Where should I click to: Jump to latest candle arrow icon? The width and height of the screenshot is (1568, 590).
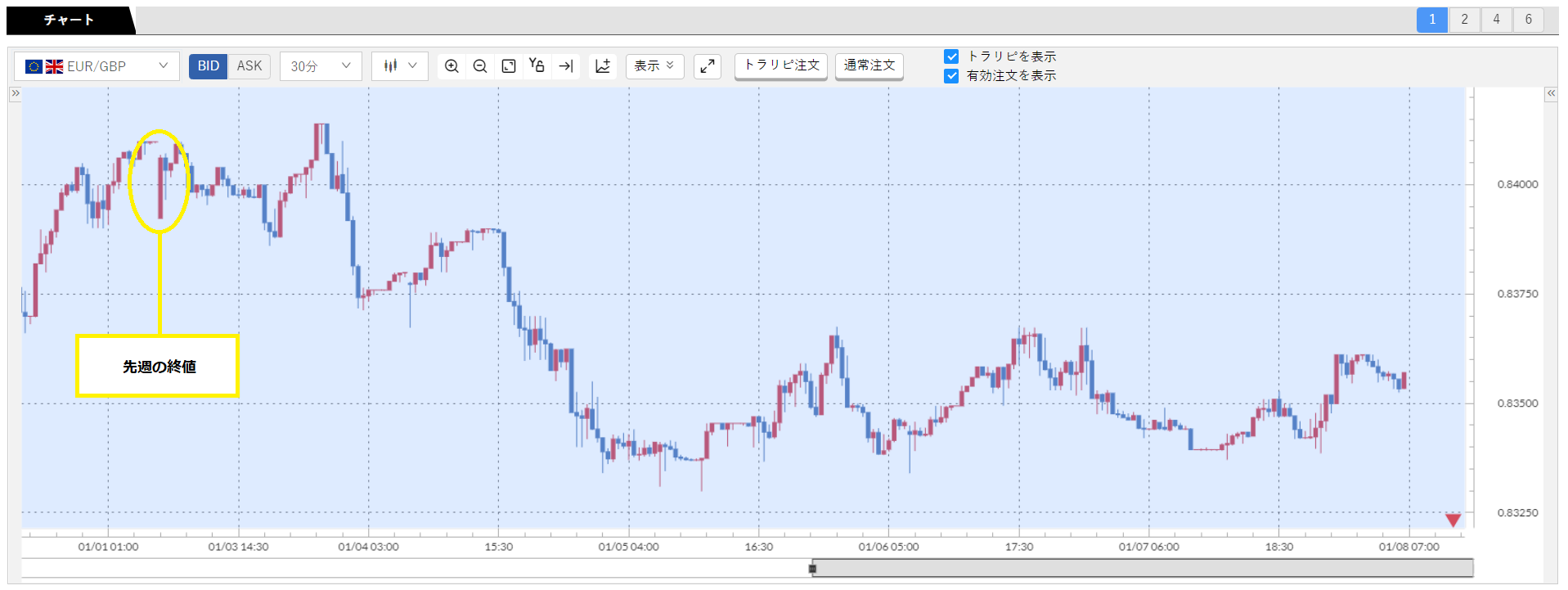click(x=566, y=66)
